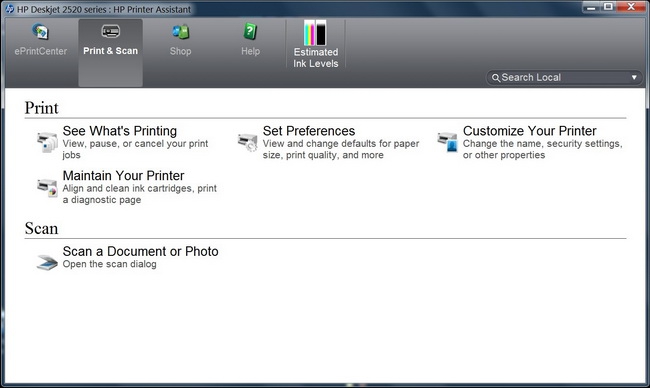This screenshot has height=388, width=650.
Task: Switch to the Shop tab label
Action: (180, 51)
